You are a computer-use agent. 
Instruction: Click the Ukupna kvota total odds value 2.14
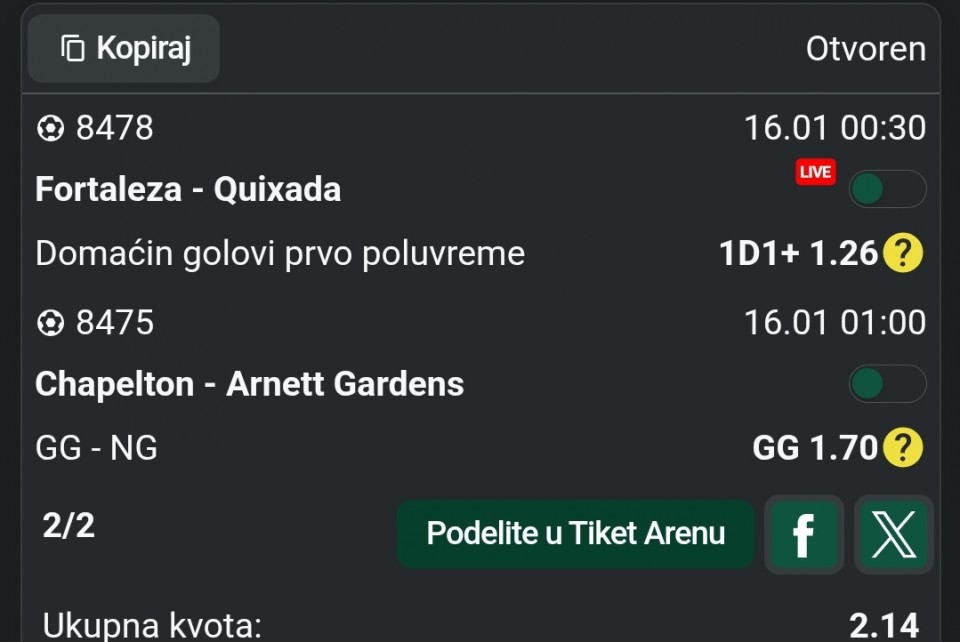pos(883,626)
